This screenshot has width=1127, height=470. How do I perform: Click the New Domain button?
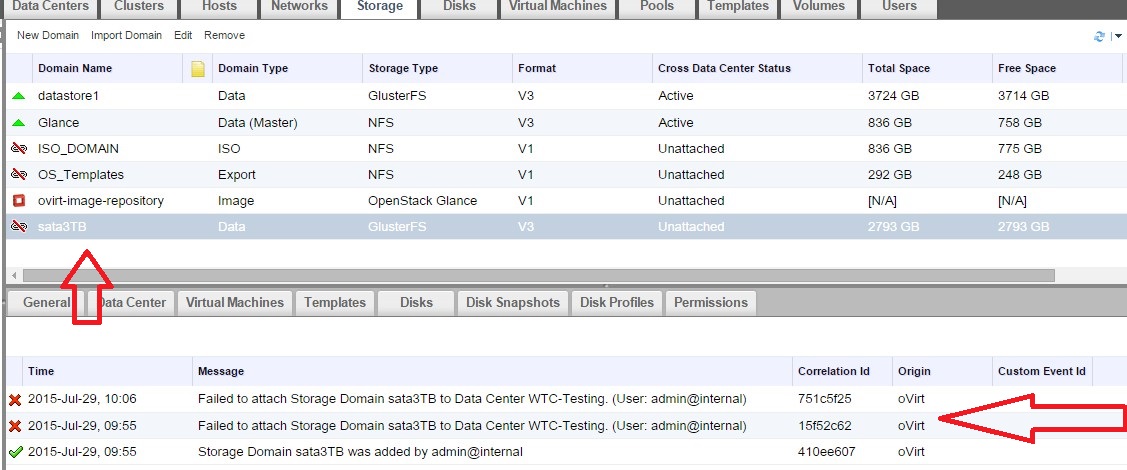48,35
